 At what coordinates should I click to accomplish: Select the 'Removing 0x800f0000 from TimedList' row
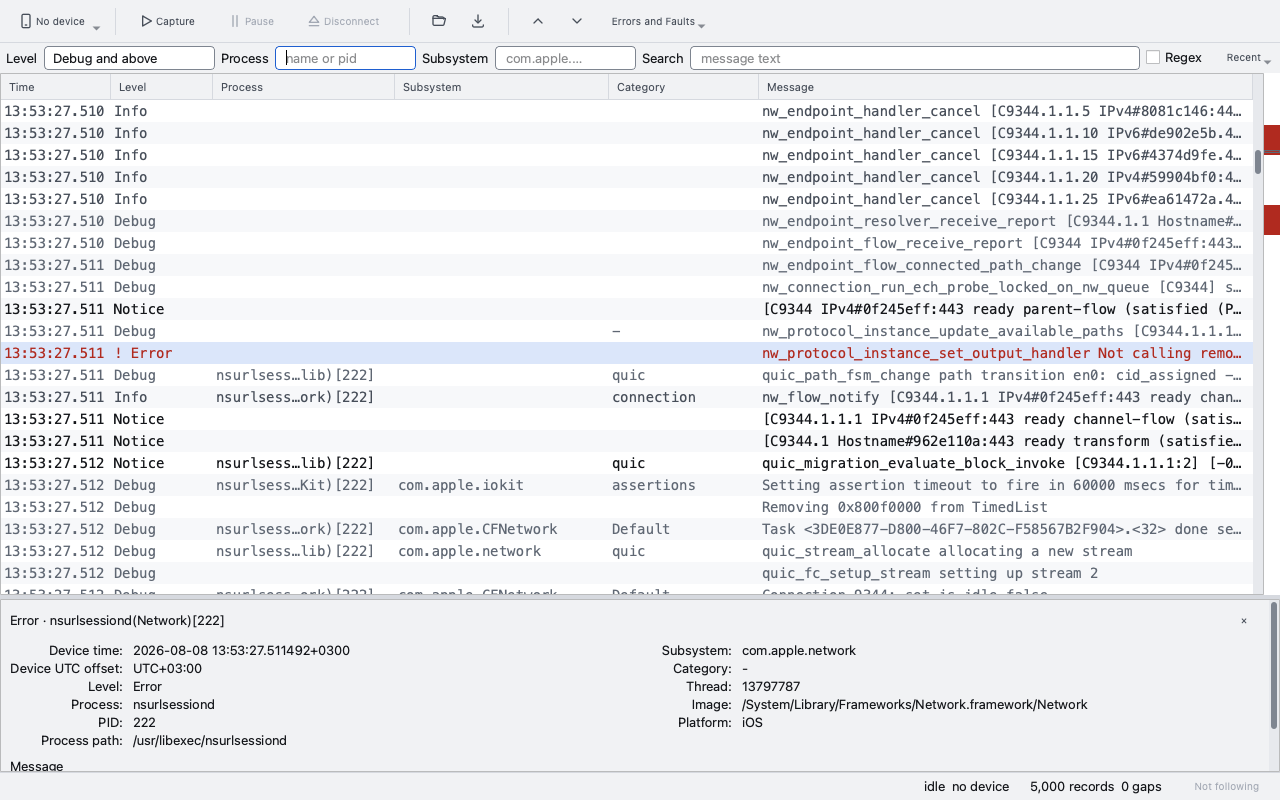[626, 507]
